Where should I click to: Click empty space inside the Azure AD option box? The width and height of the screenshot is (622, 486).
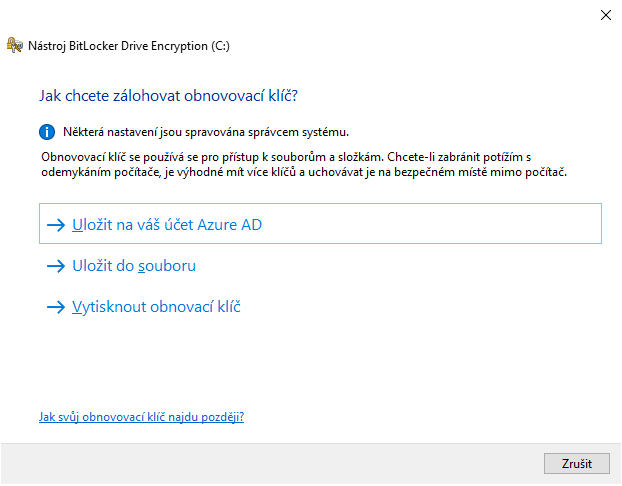click(x=450, y=225)
